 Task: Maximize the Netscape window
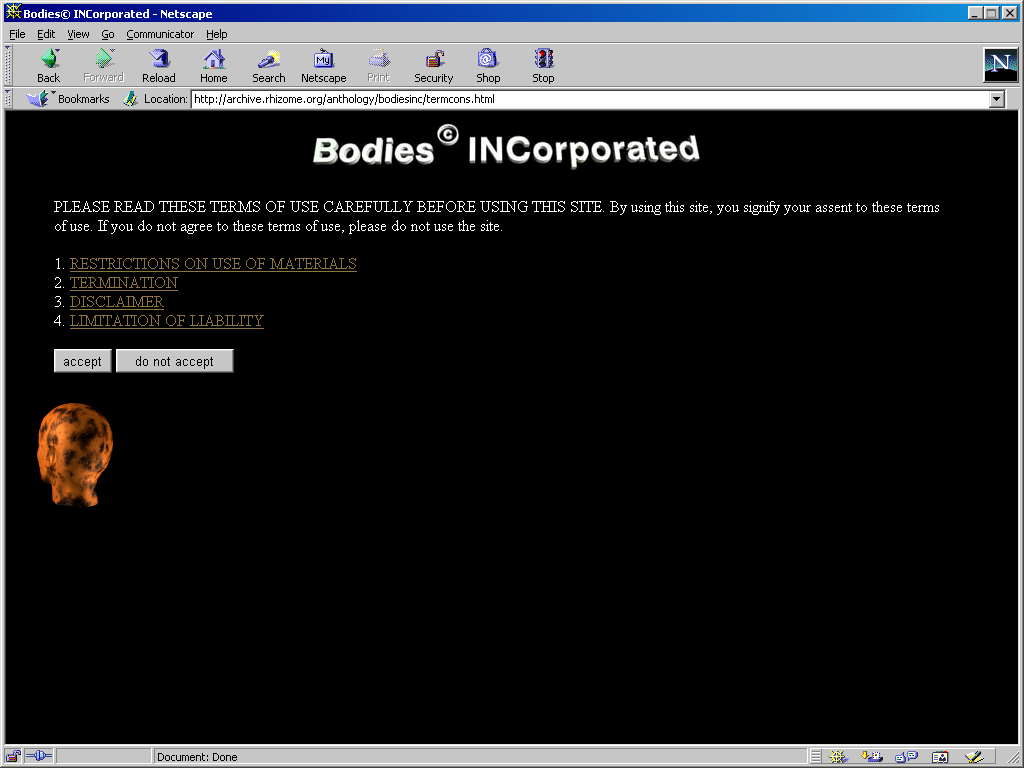point(991,12)
